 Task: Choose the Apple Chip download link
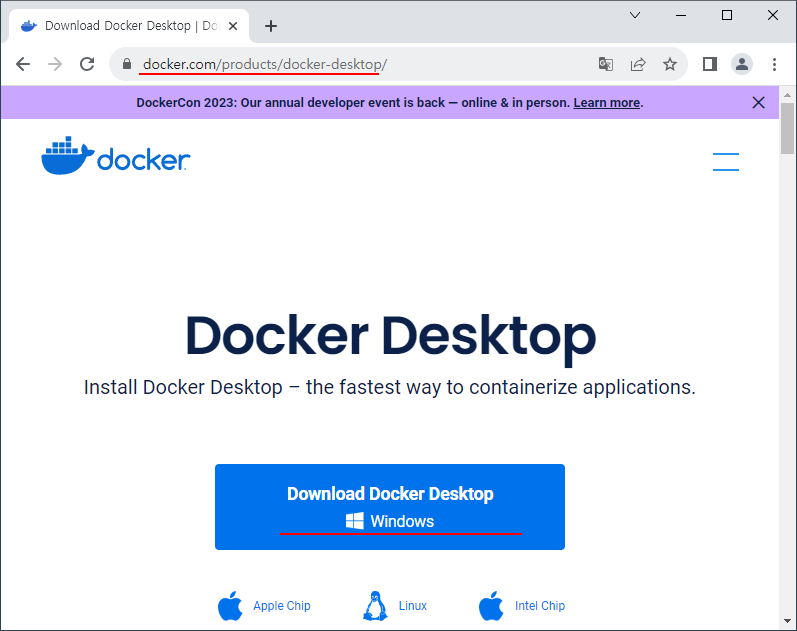pyautogui.click(x=282, y=606)
